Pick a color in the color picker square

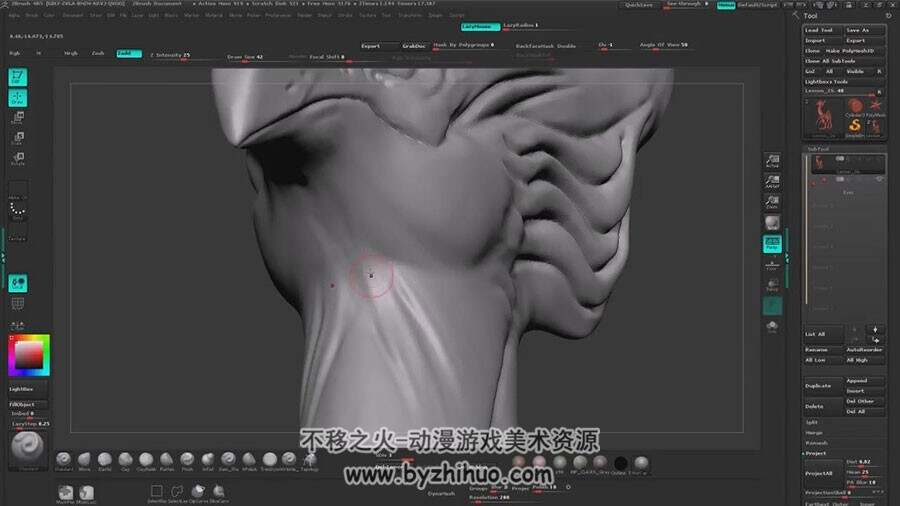coord(29,355)
